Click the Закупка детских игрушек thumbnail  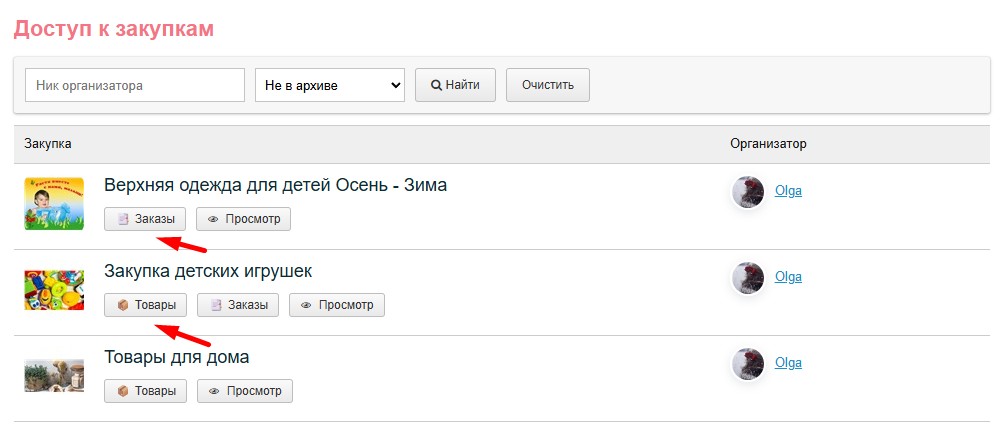[54, 289]
